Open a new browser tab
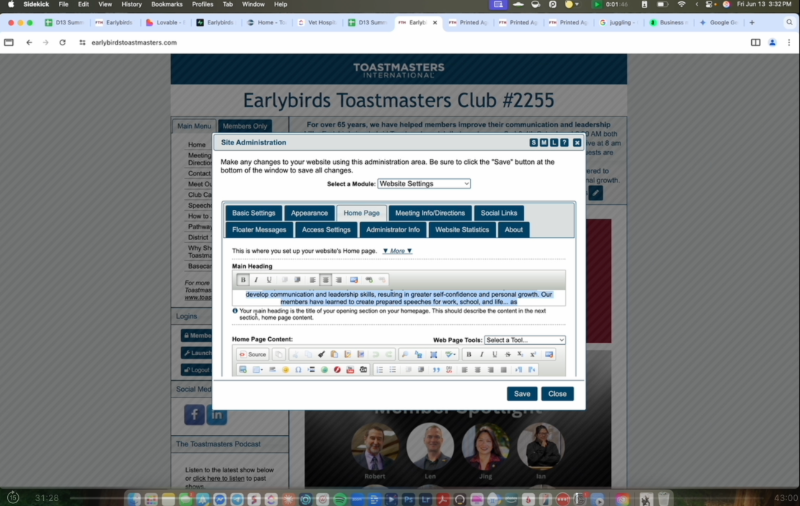Image resolution: width=800 pixels, height=506 pixels. (752, 22)
